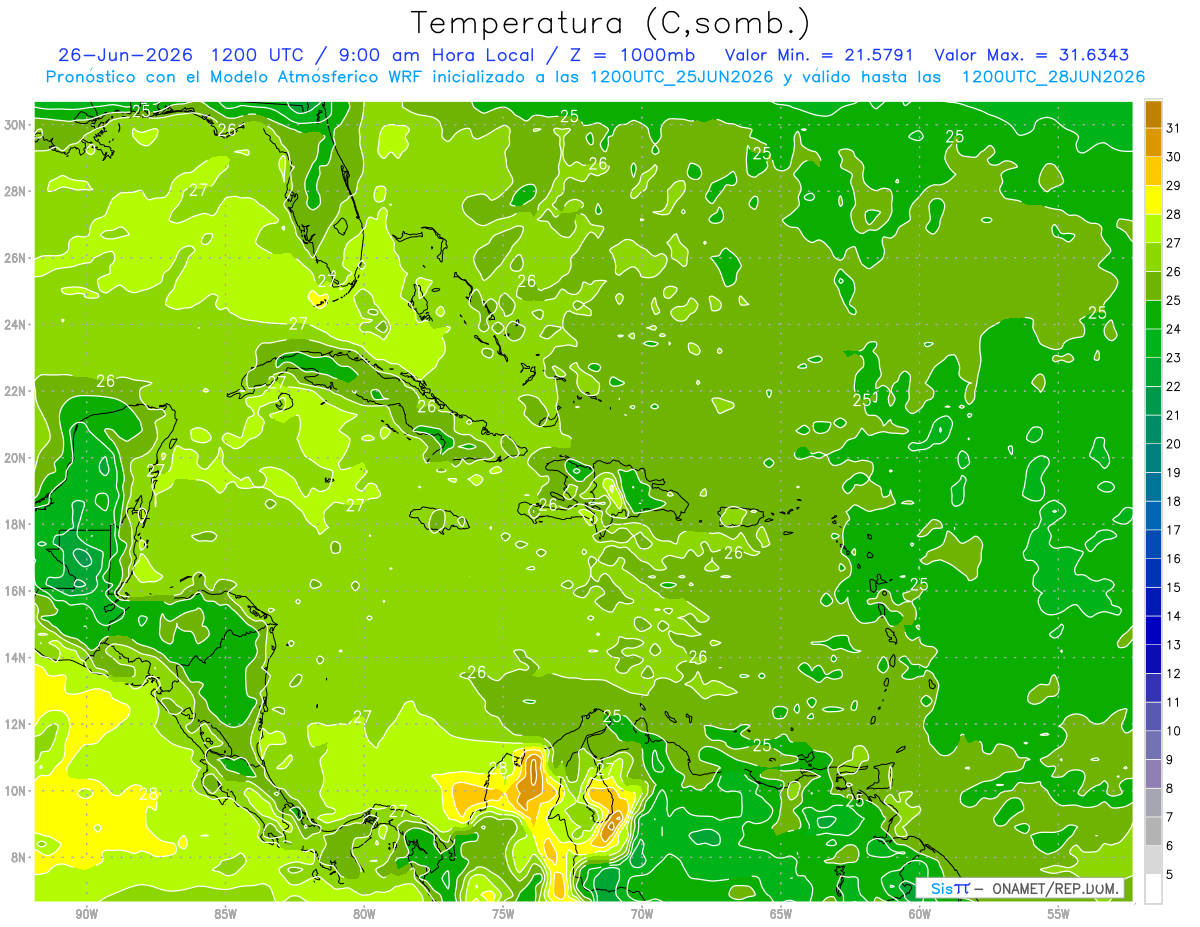Click the '14N' latitude axis label

15,658
